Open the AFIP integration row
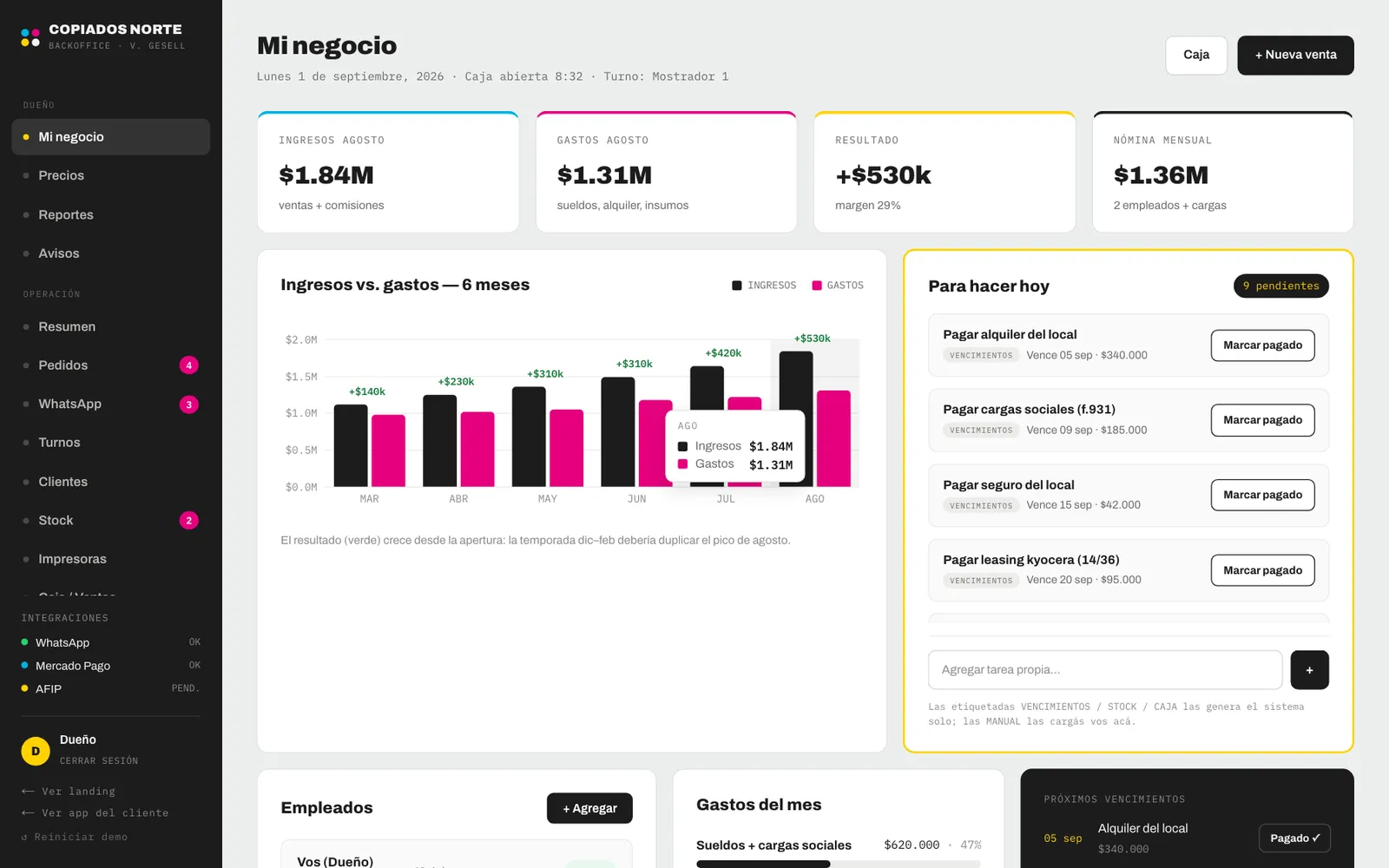The height and width of the screenshot is (868, 1389). click(x=111, y=688)
